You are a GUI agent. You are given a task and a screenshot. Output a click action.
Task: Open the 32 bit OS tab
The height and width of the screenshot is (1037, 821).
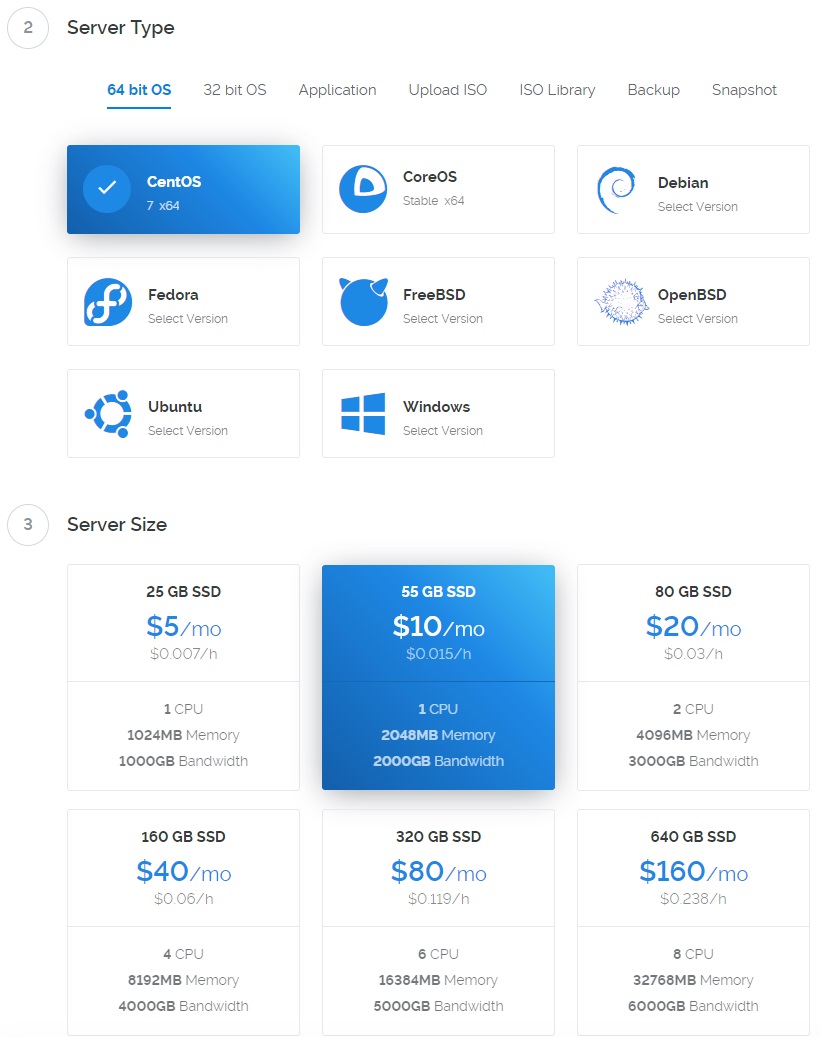(235, 90)
